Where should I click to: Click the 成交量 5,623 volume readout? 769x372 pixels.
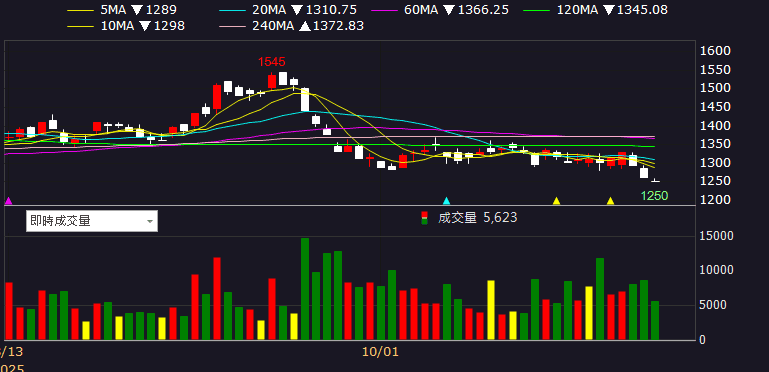(x=478, y=218)
